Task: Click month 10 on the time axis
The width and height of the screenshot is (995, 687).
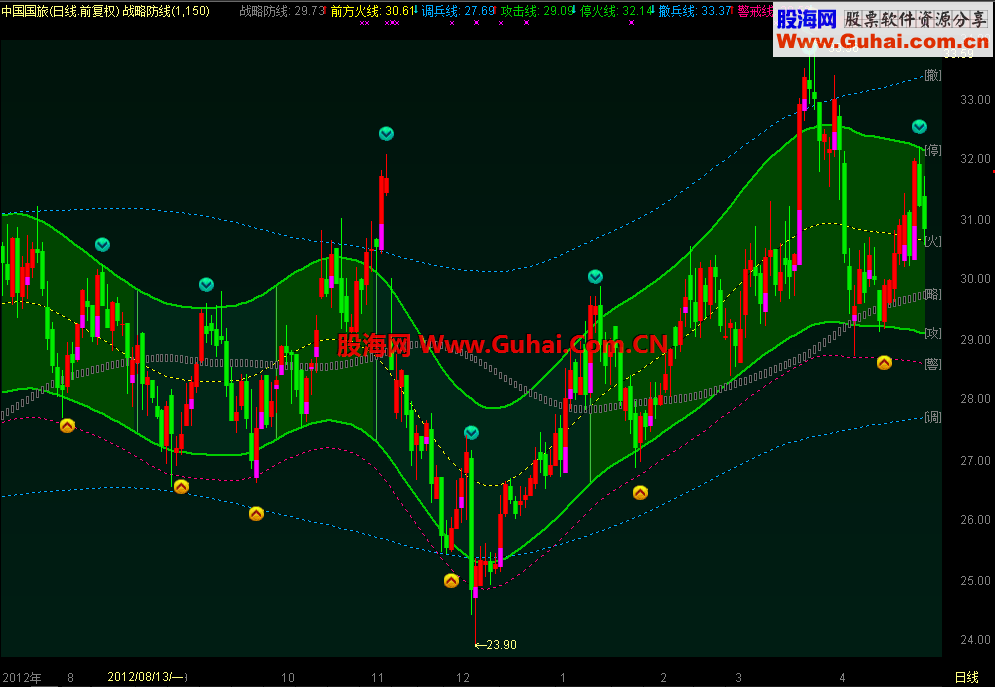Action: click(288, 677)
